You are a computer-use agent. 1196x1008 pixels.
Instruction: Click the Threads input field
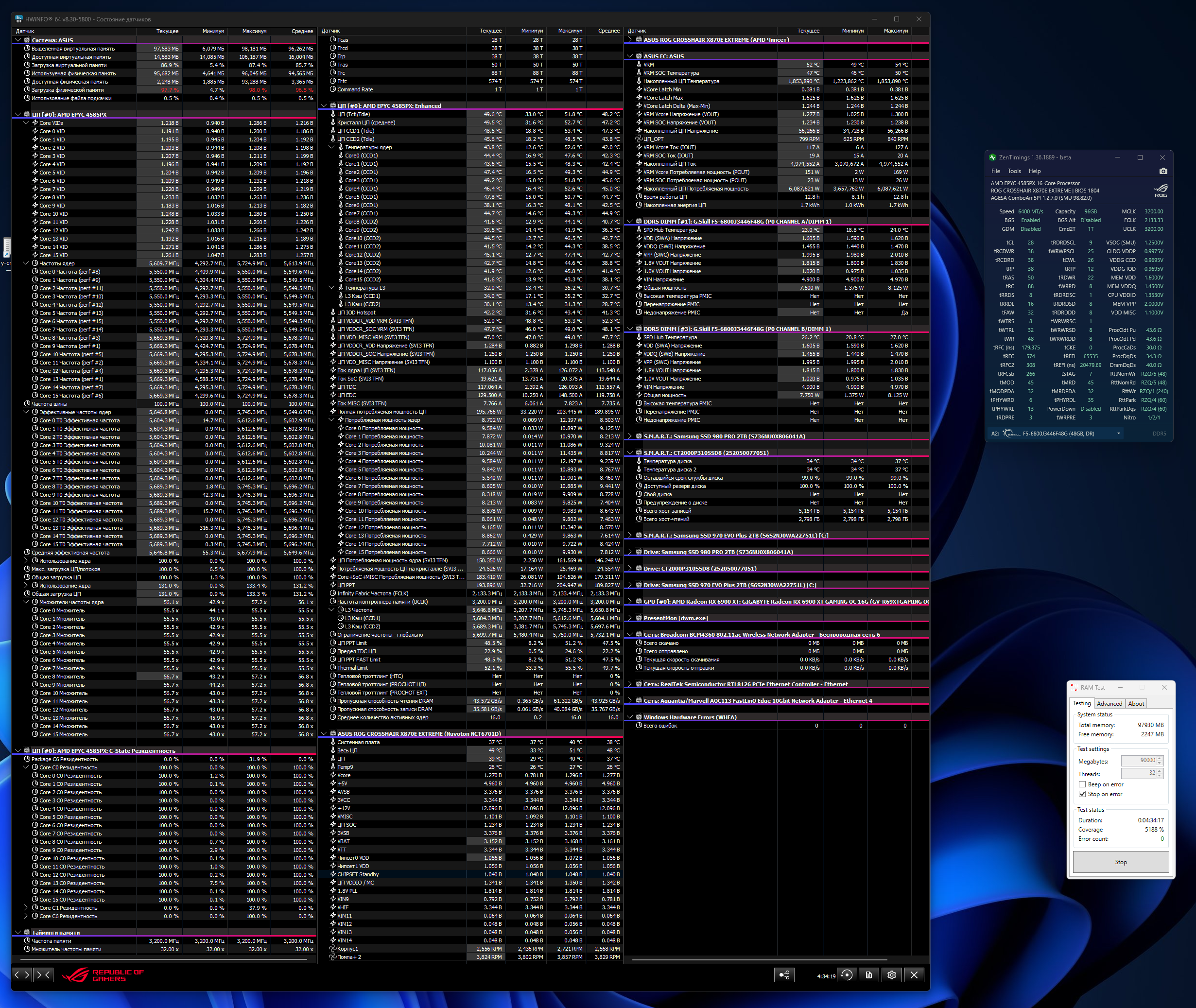tap(1138, 773)
